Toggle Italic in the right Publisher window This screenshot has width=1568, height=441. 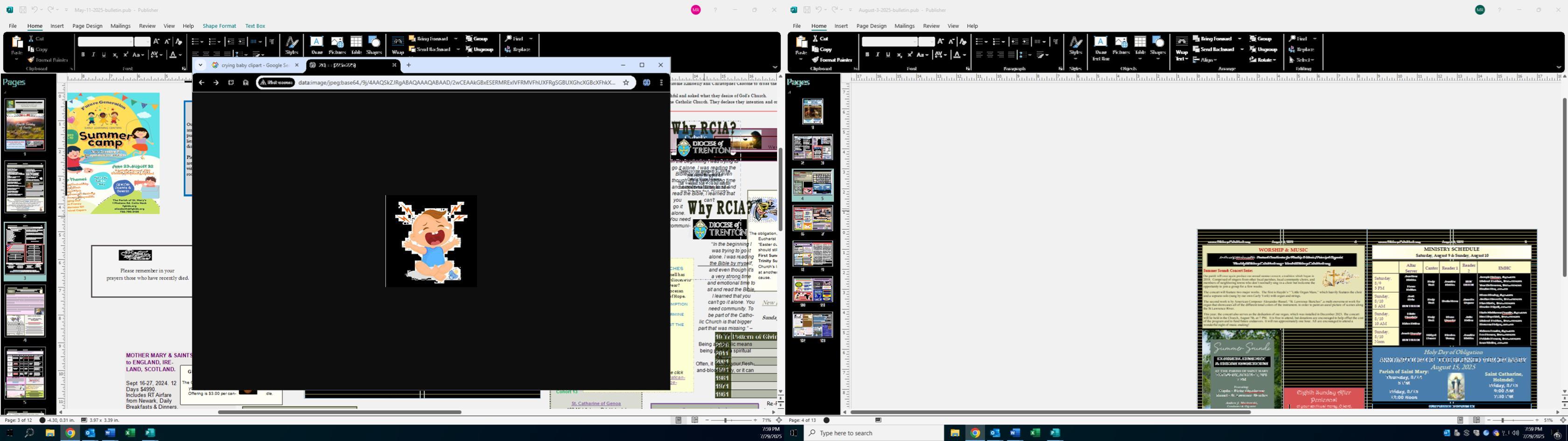877,55
